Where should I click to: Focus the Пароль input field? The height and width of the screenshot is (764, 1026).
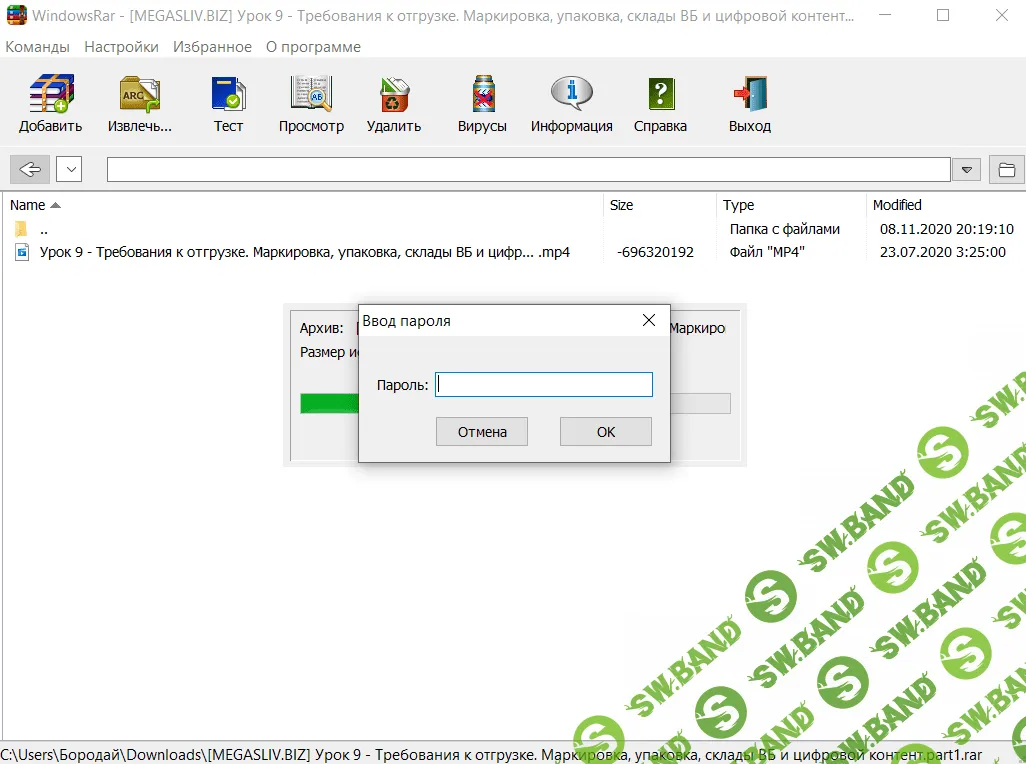coord(544,385)
